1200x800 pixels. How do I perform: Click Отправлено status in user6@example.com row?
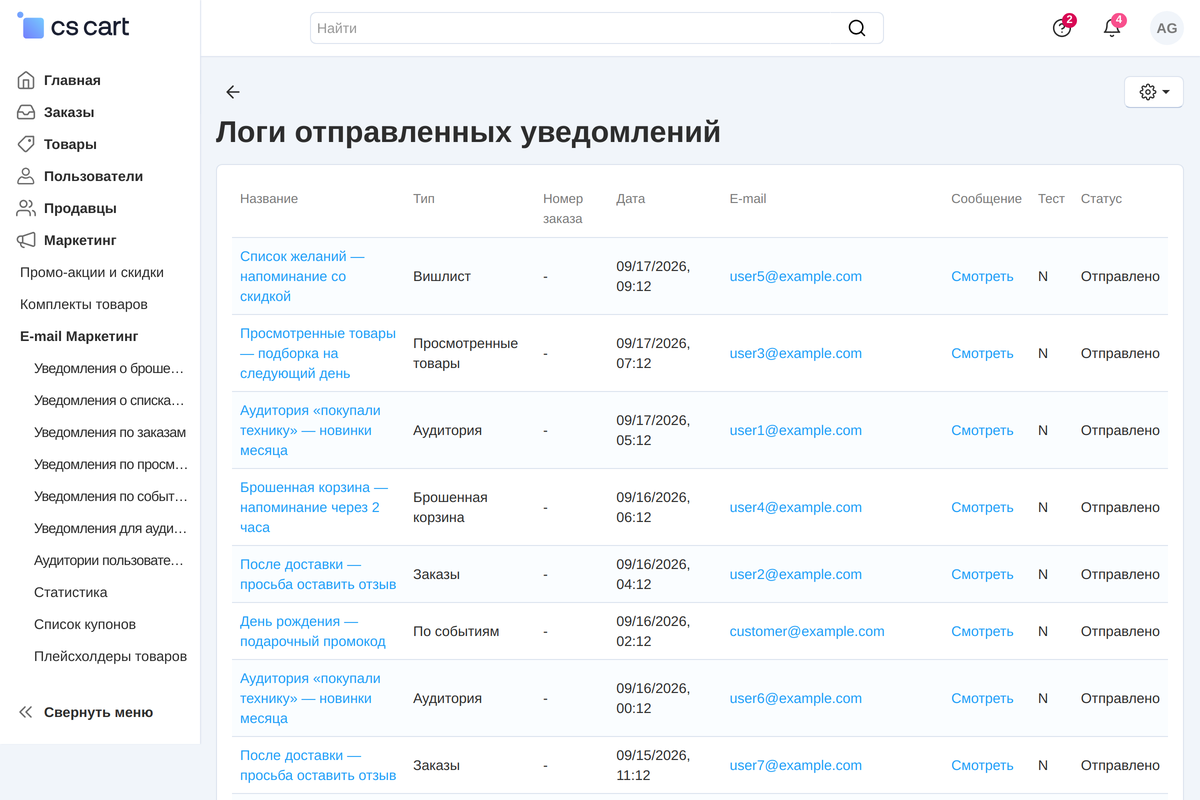(1120, 698)
